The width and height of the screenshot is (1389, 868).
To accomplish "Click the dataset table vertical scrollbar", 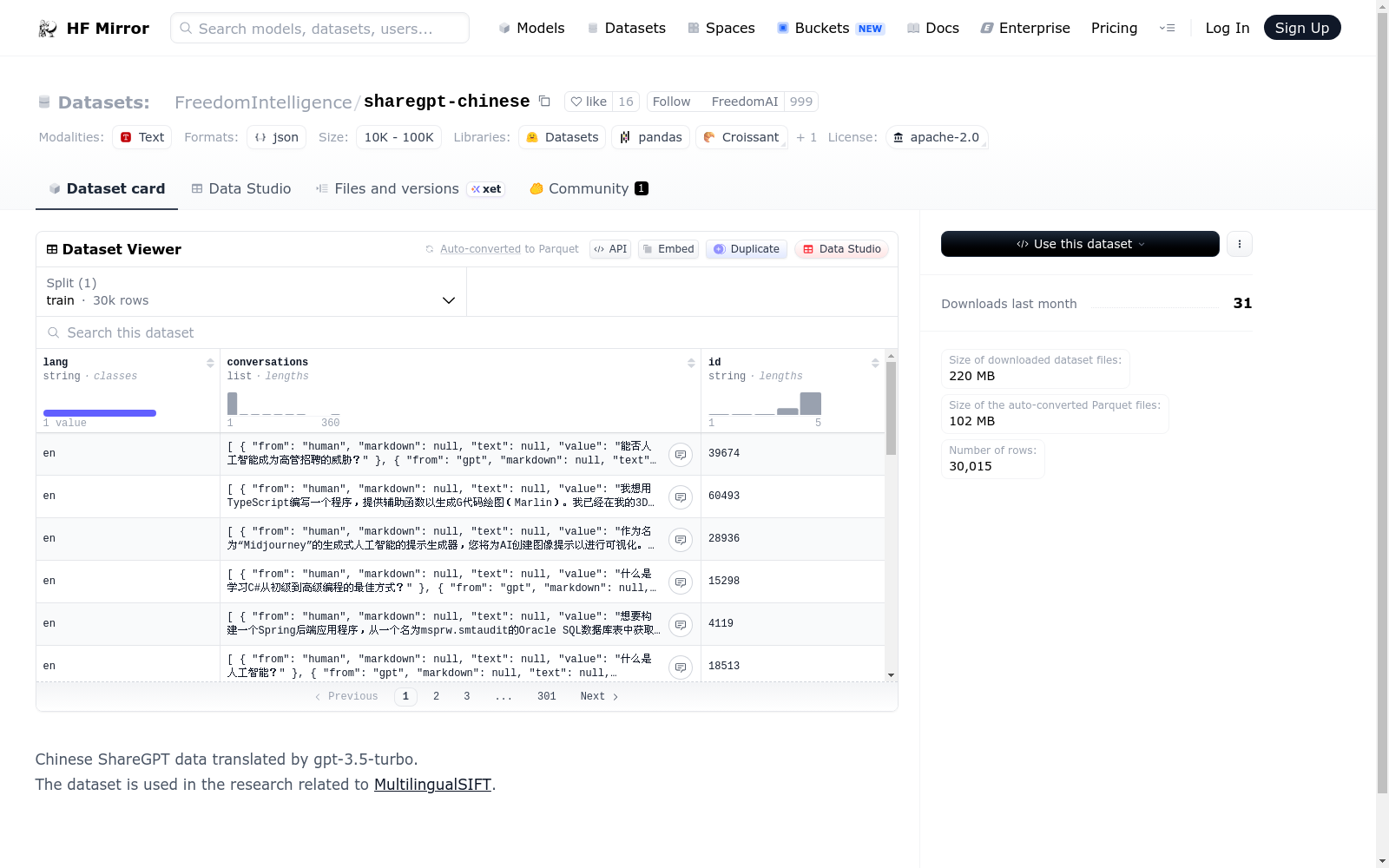I will point(891,408).
